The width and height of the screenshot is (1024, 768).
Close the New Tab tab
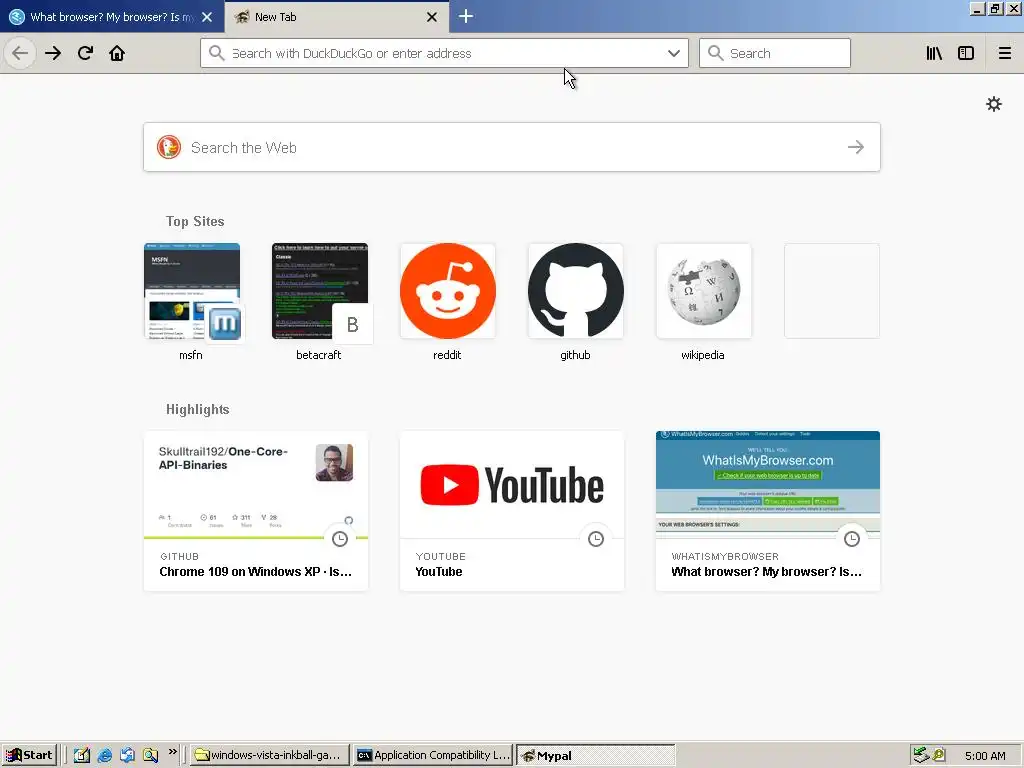(x=432, y=17)
